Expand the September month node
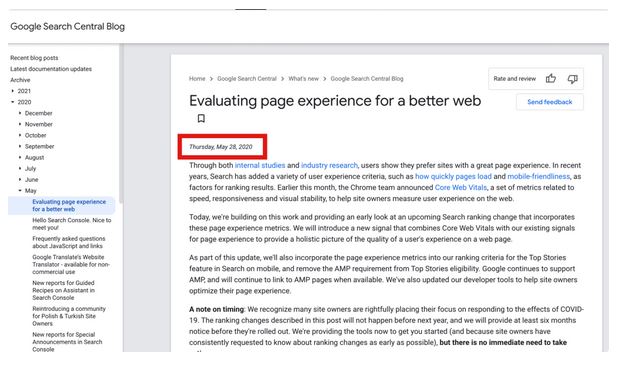This screenshot has height=374, width=622. click(x=20, y=147)
